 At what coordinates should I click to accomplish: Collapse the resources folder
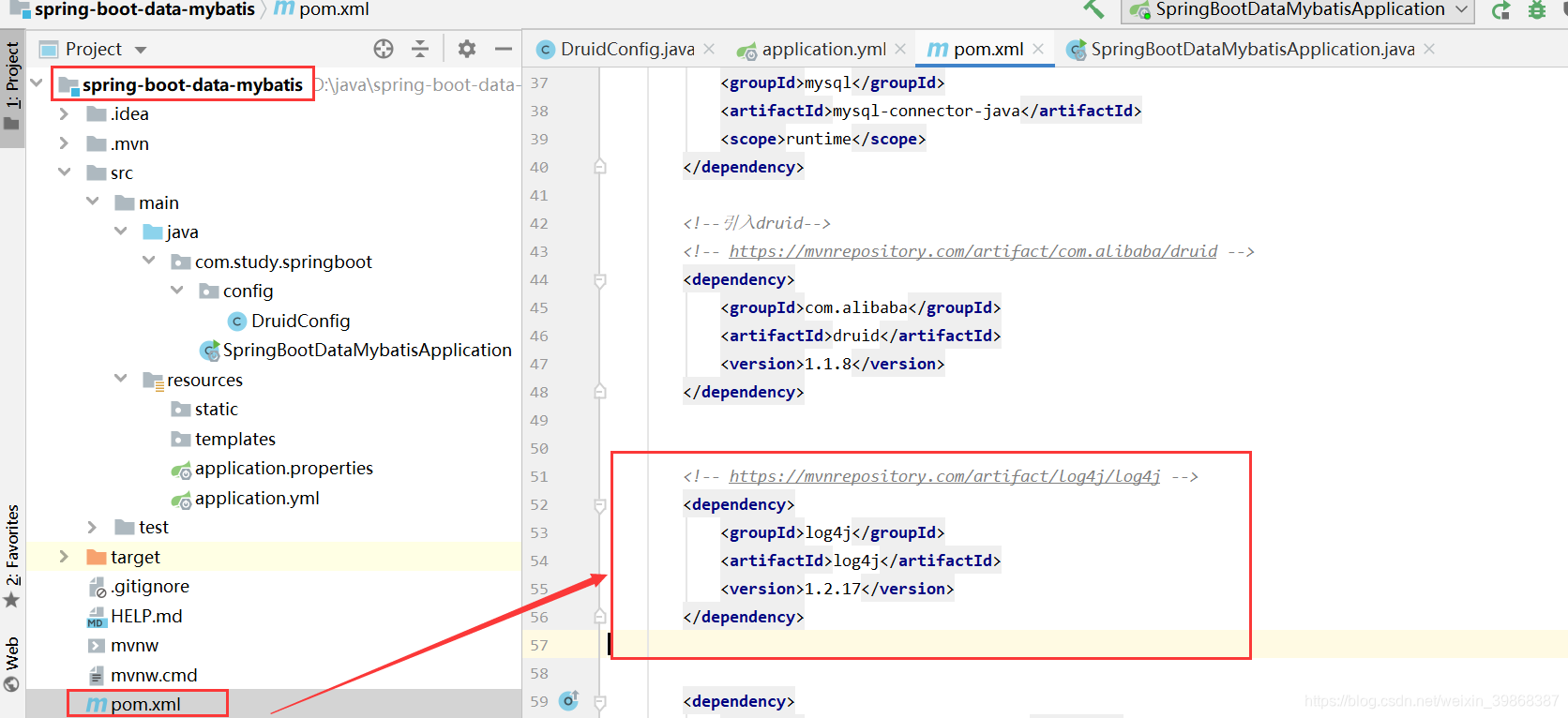(x=120, y=378)
